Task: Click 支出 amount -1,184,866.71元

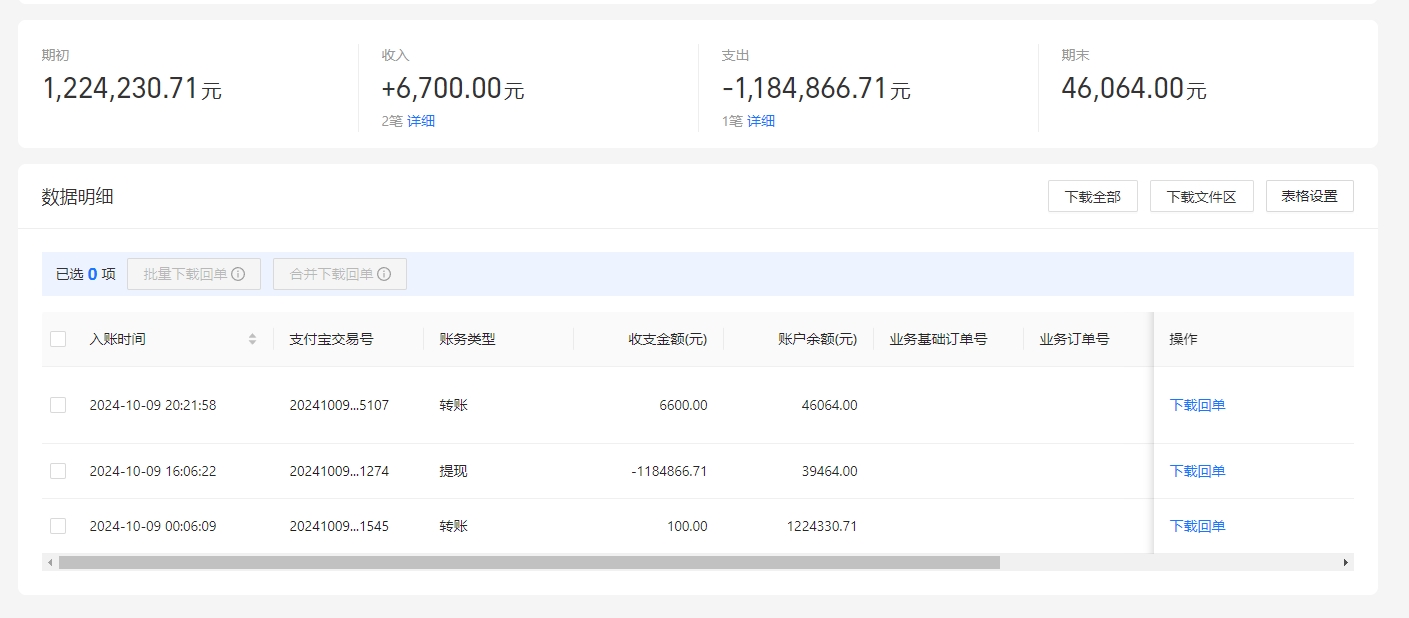Action: coord(816,89)
